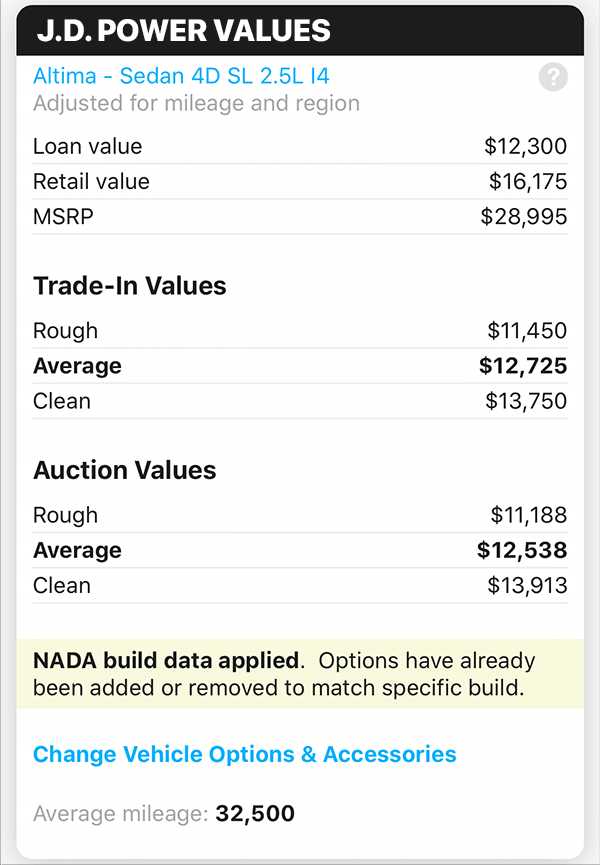Click the Loan value row

(x=89, y=146)
